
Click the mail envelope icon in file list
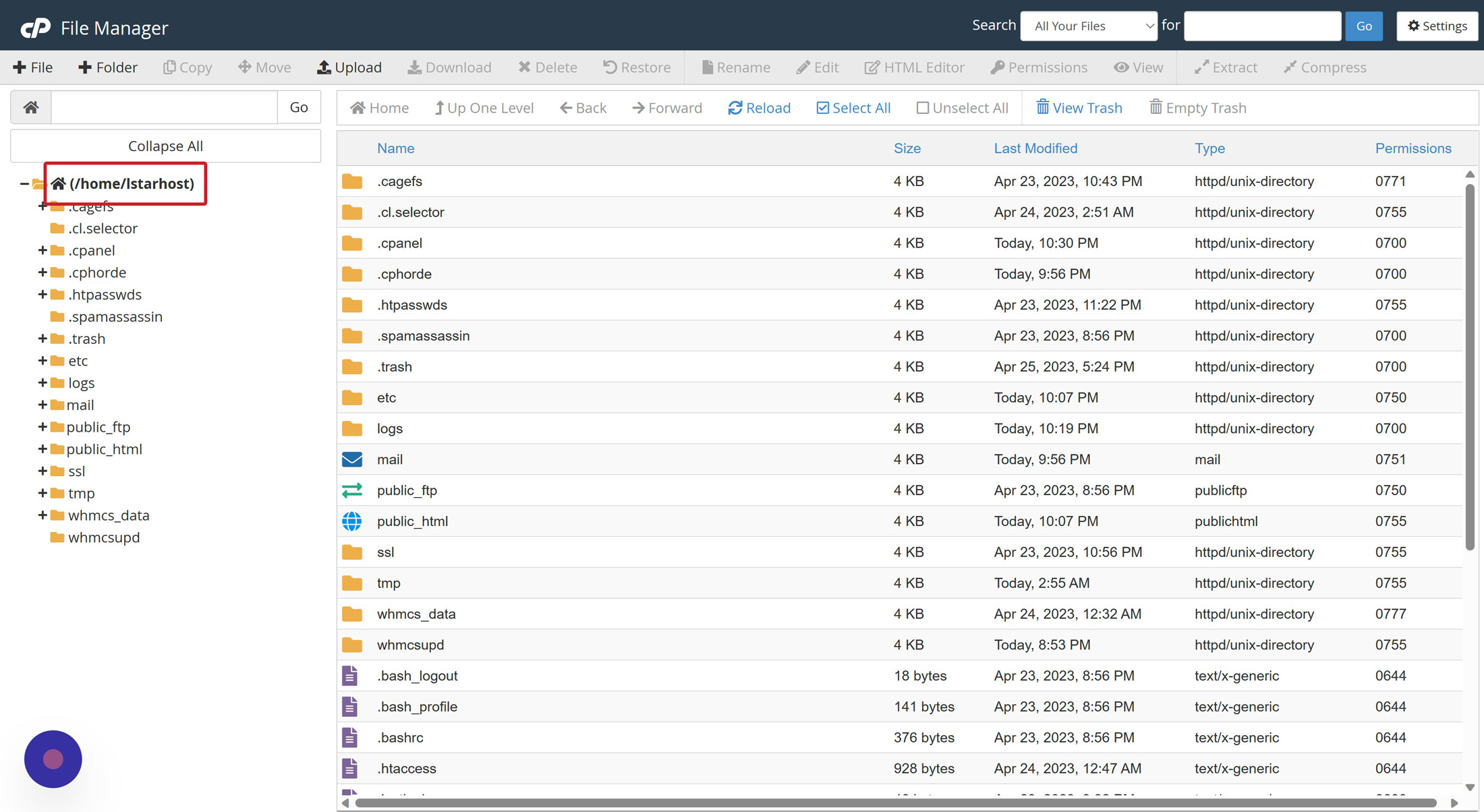click(352, 459)
